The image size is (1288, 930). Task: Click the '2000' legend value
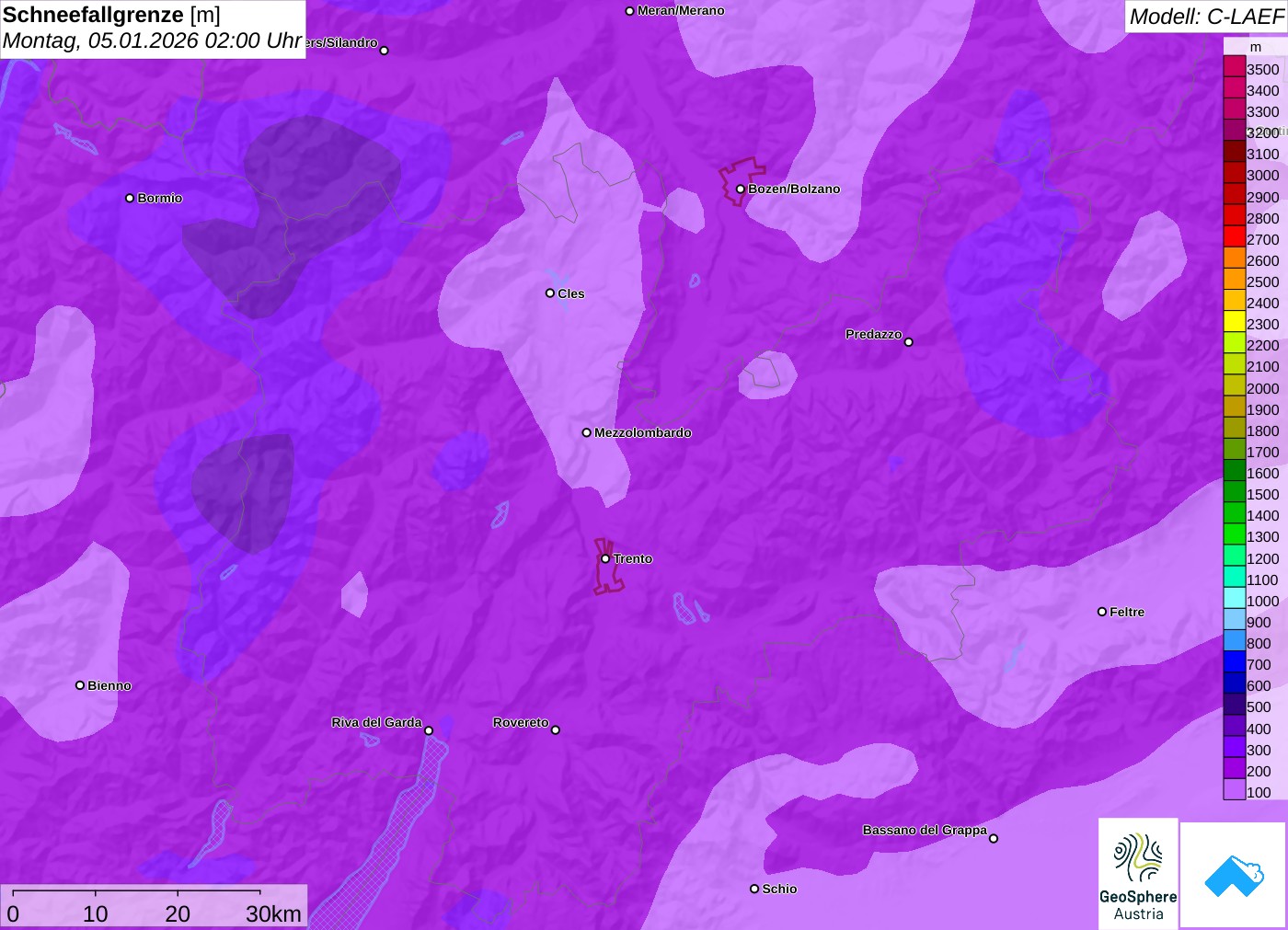tap(1263, 388)
